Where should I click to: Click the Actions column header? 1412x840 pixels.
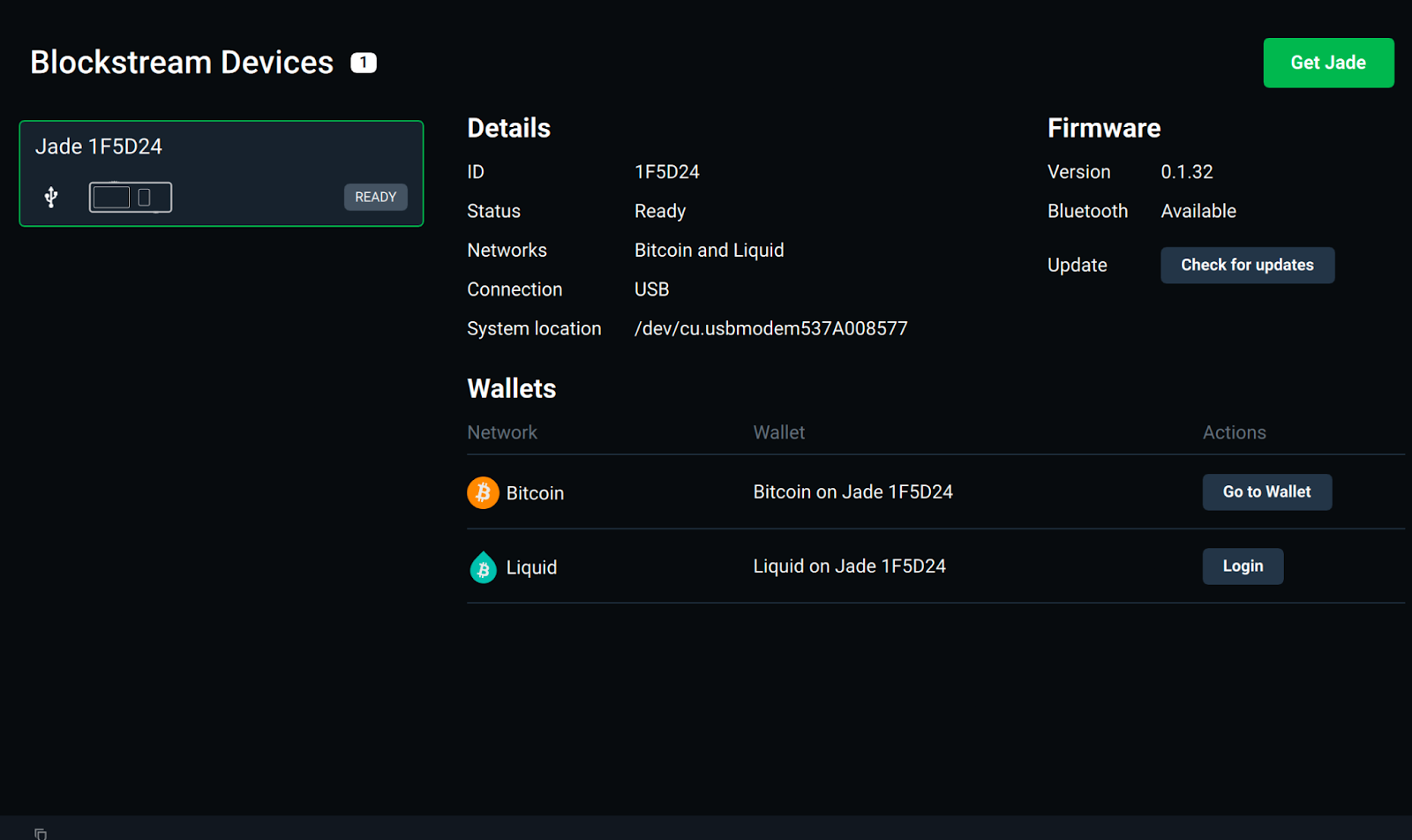tap(1234, 432)
